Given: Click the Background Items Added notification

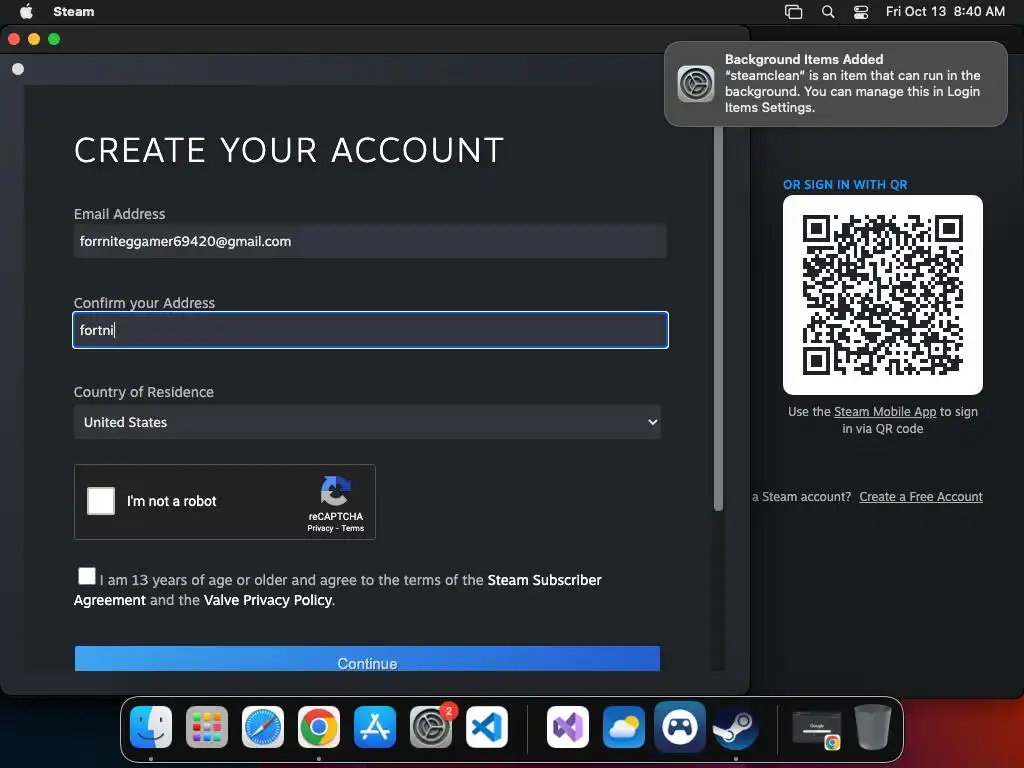Looking at the screenshot, I should tap(836, 84).
